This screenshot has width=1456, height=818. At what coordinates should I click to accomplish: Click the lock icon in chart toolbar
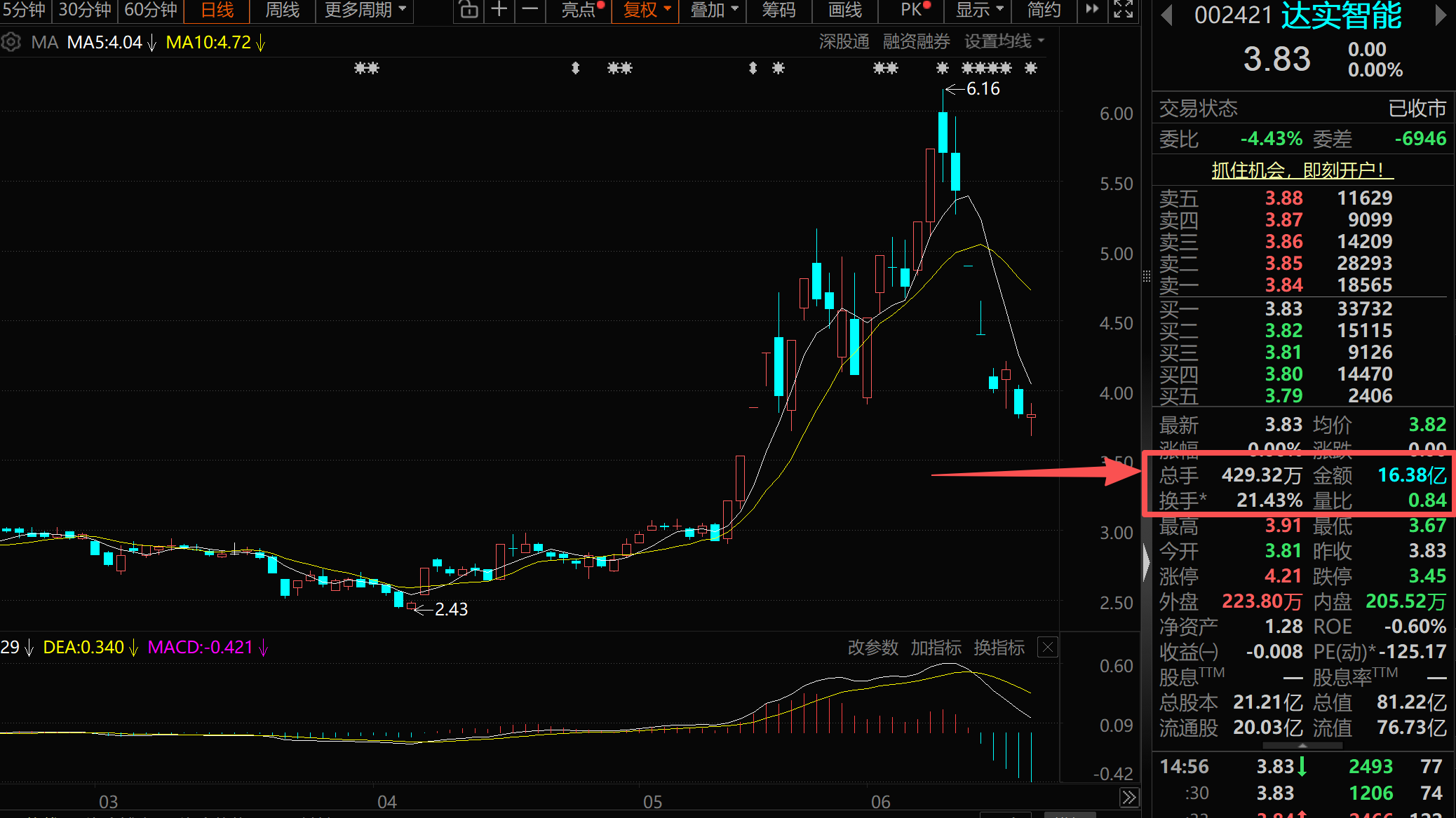(x=469, y=10)
